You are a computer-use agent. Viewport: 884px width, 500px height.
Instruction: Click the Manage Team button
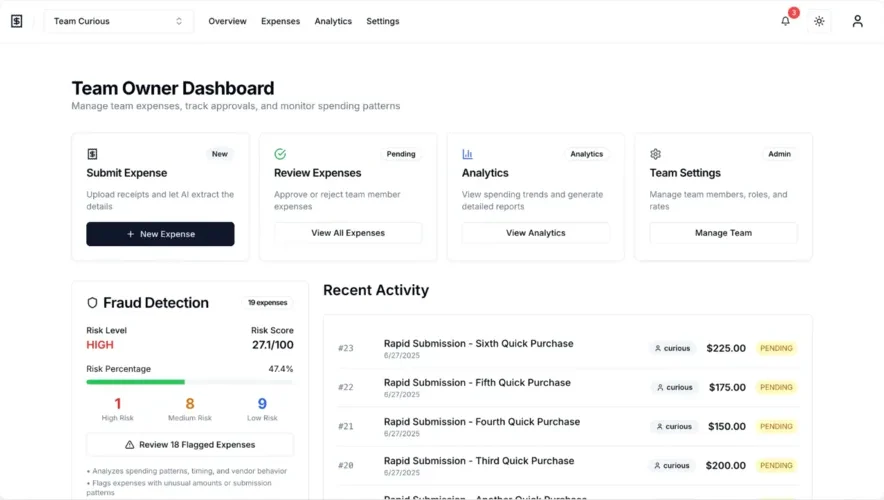(723, 233)
